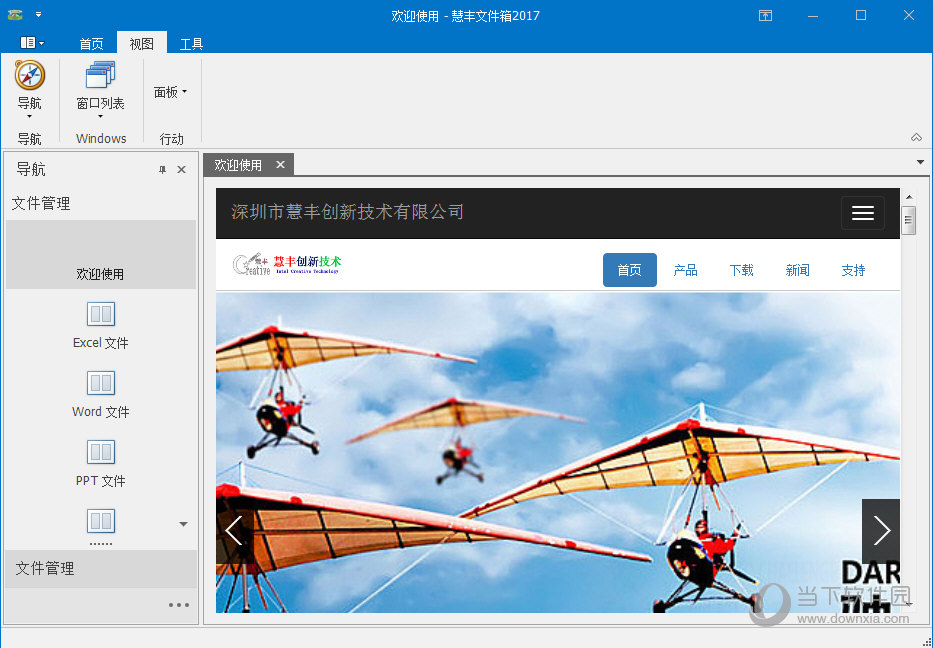This screenshot has width=934, height=648.
Task: Open the 支持 link
Action: (x=853, y=270)
